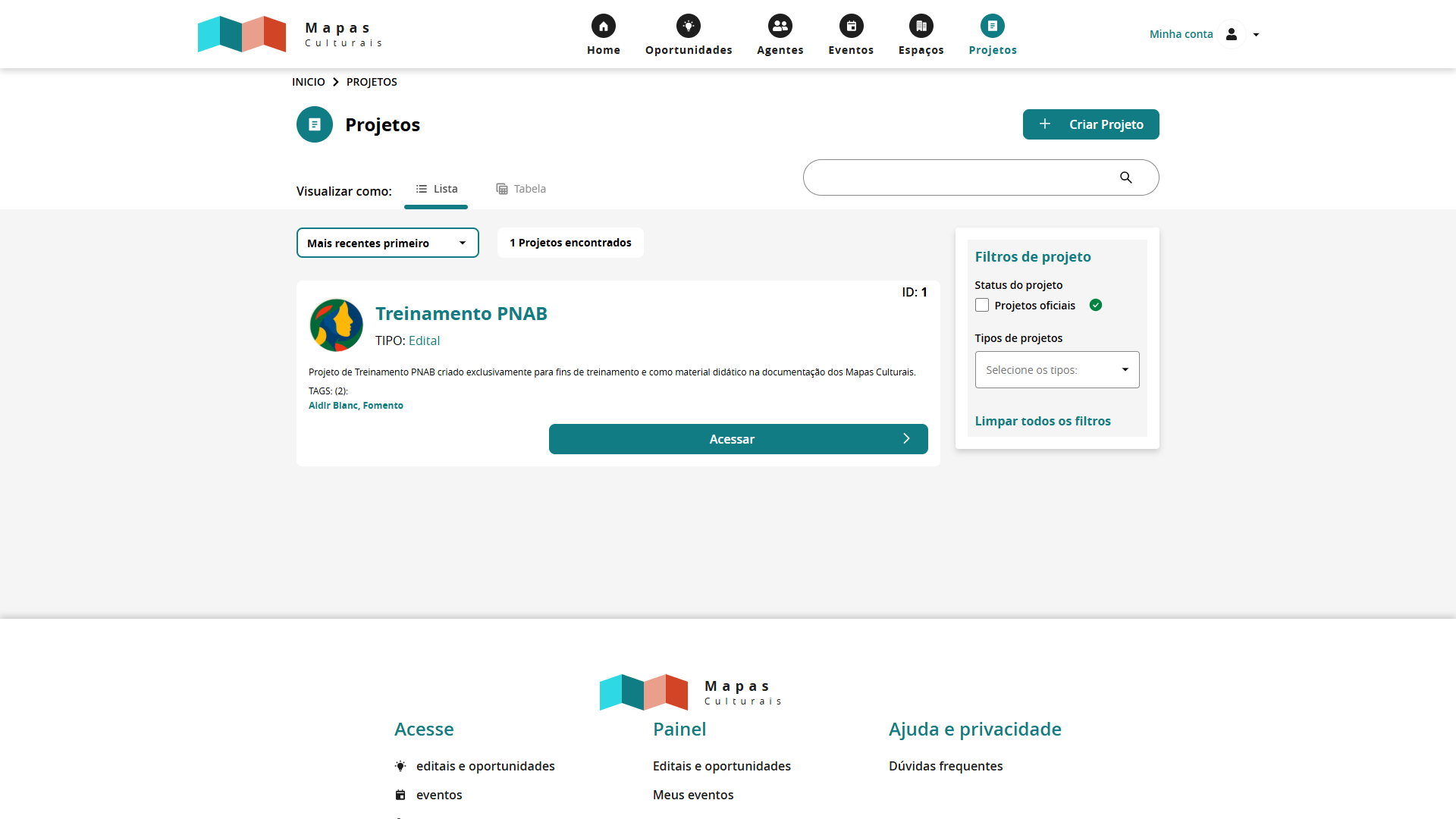Click the Espaços building icon
The height and width of the screenshot is (819, 1456).
(921, 25)
